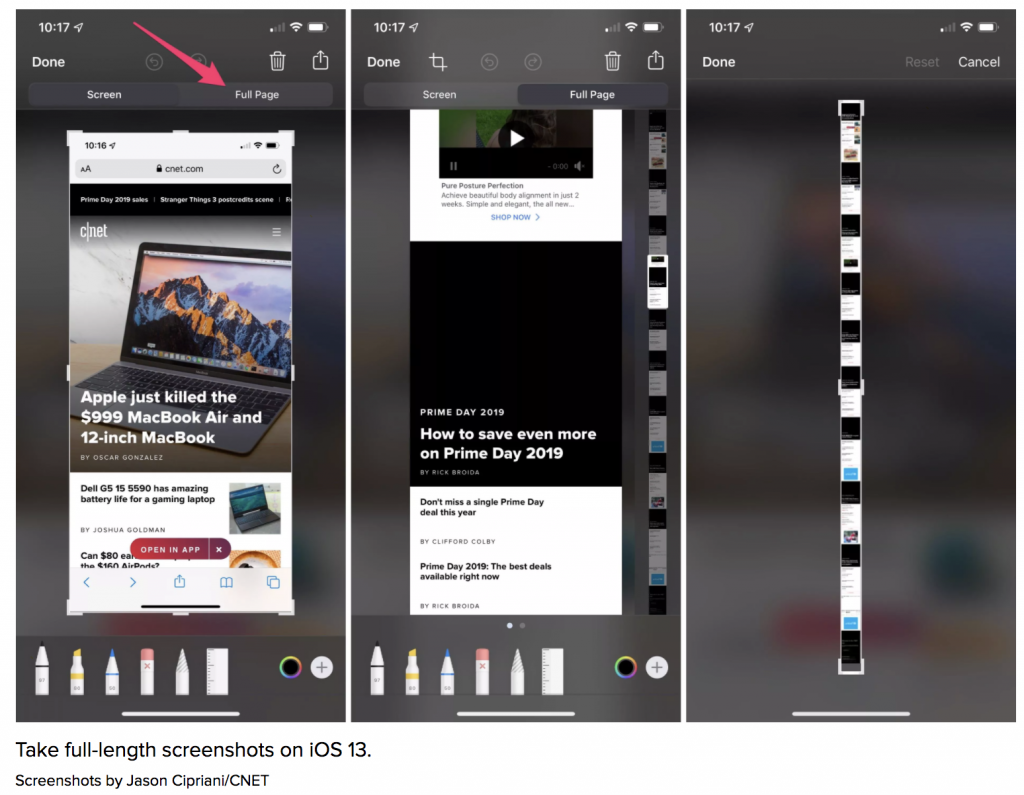Tap the share icon in the first phone toolbar
The height and width of the screenshot is (795, 1024).
tap(320, 60)
